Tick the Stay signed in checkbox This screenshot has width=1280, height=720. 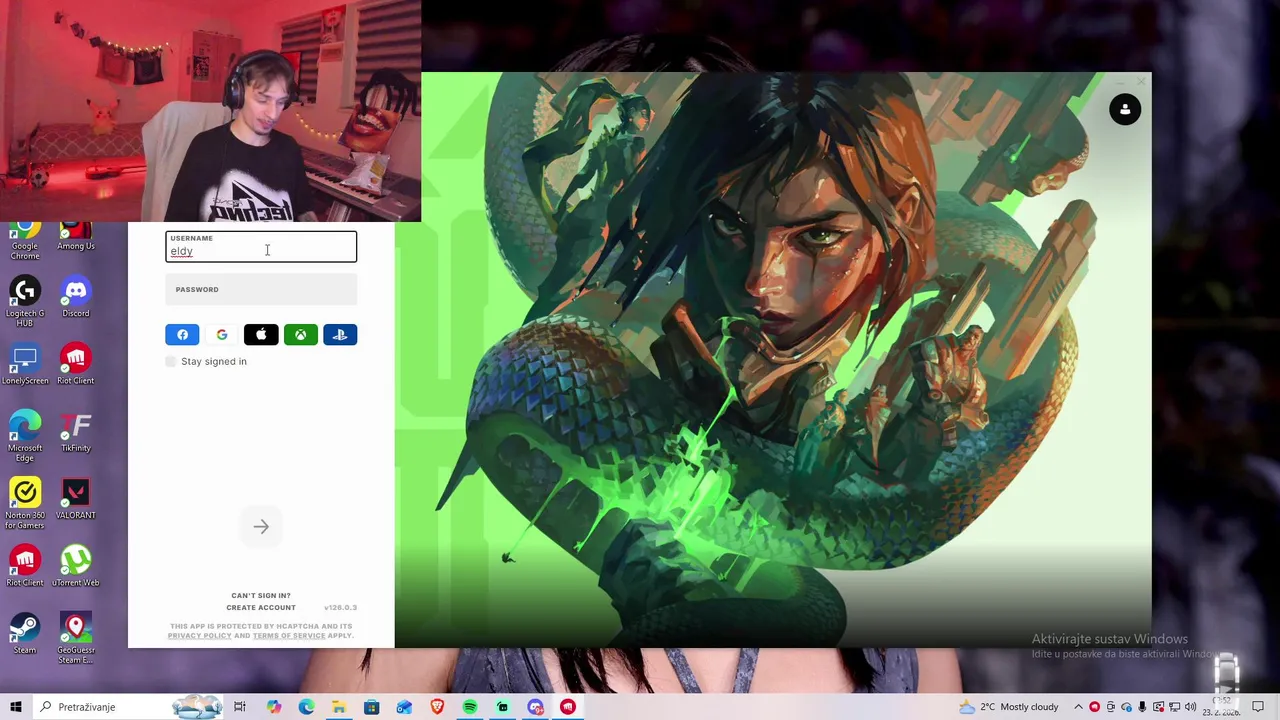171,361
